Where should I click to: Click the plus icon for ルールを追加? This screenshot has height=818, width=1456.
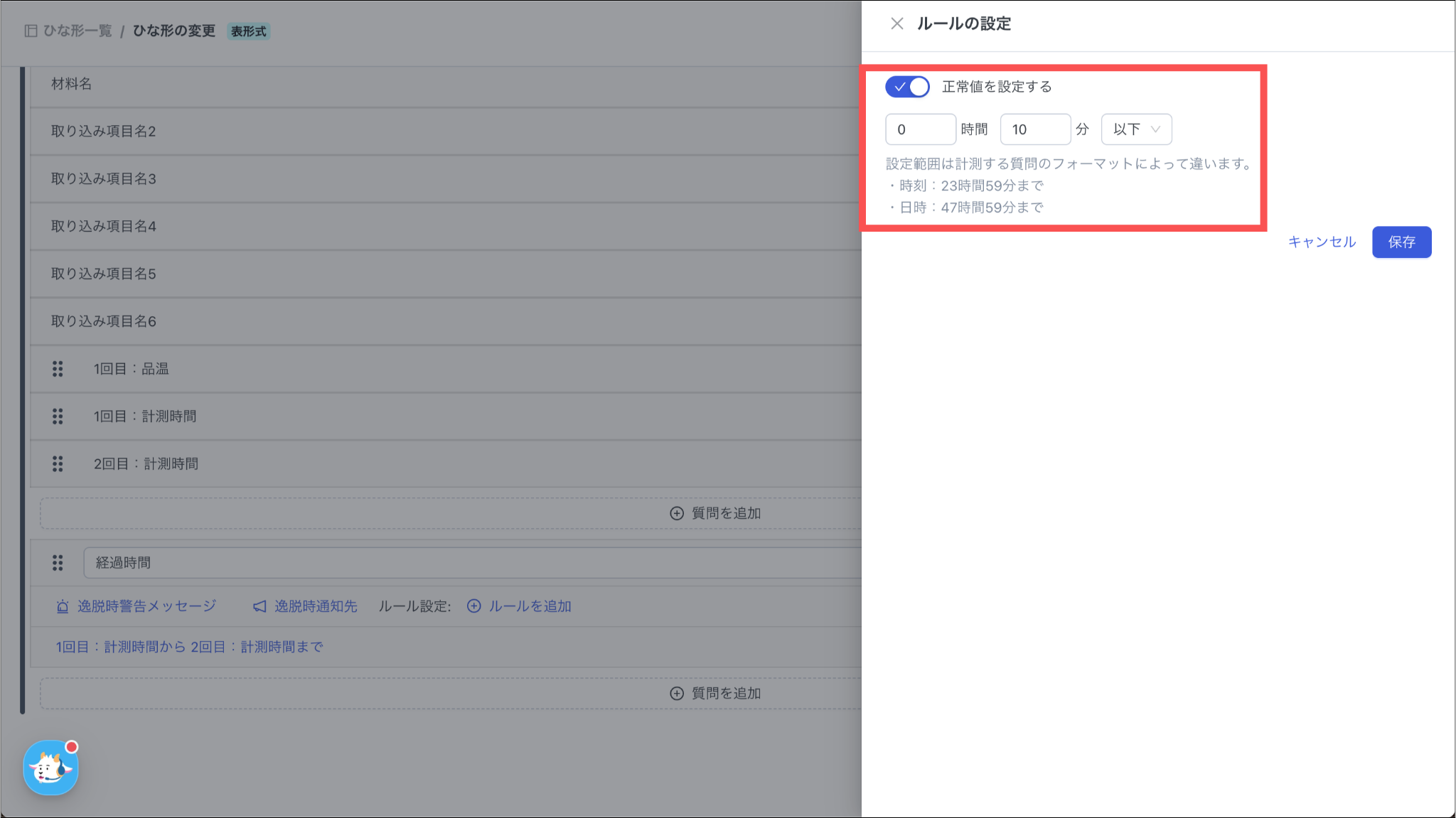click(474, 606)
